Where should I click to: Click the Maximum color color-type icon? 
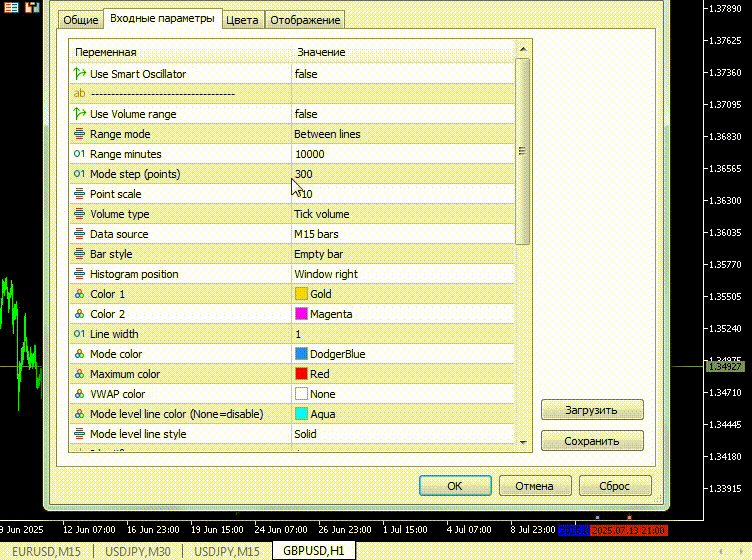[80, 374]
